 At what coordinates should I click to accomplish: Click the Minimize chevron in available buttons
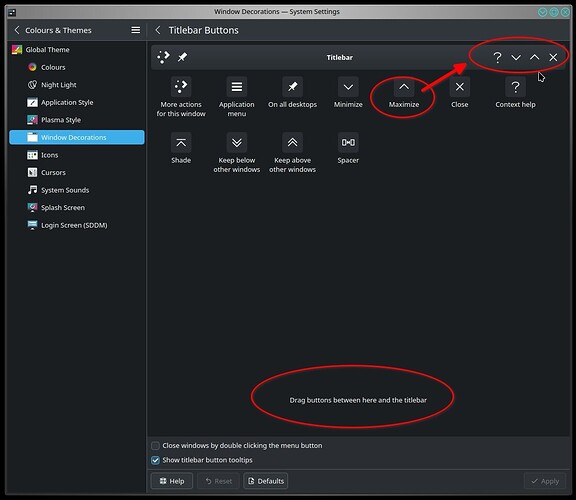pyautogui.click(x=348, y=87)
